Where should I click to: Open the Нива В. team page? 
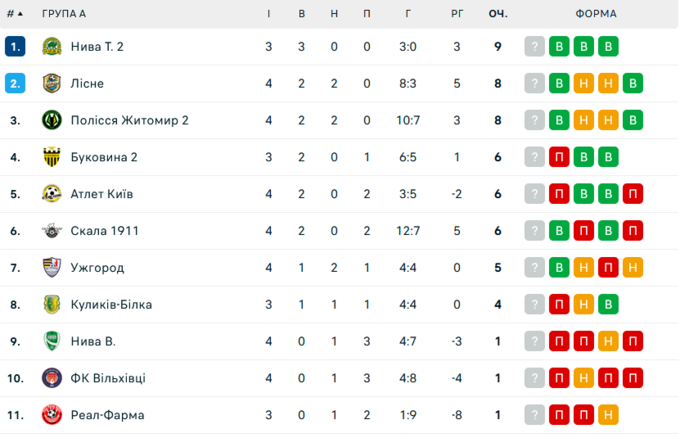[93, 341]
